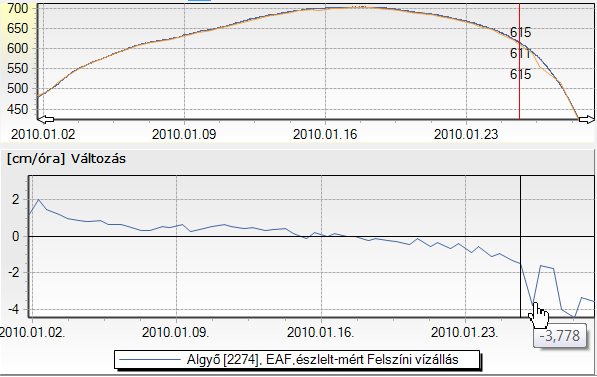
Task: Click the right scroll arrow on upper chart
Action: [x=586, y=120]
